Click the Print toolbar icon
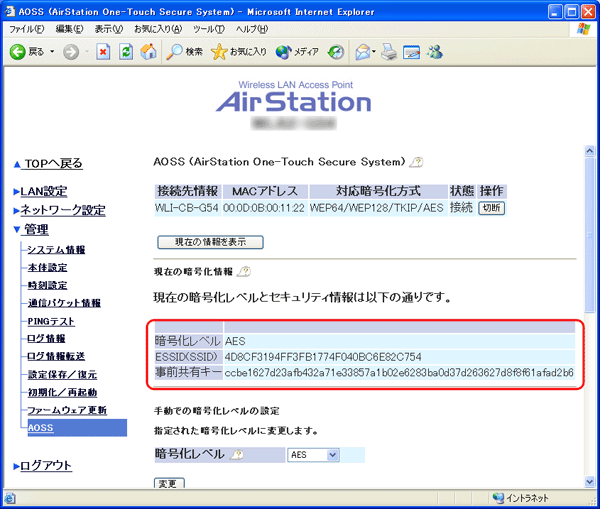This screenshot has height=509, width=600. tap(389, 52)
